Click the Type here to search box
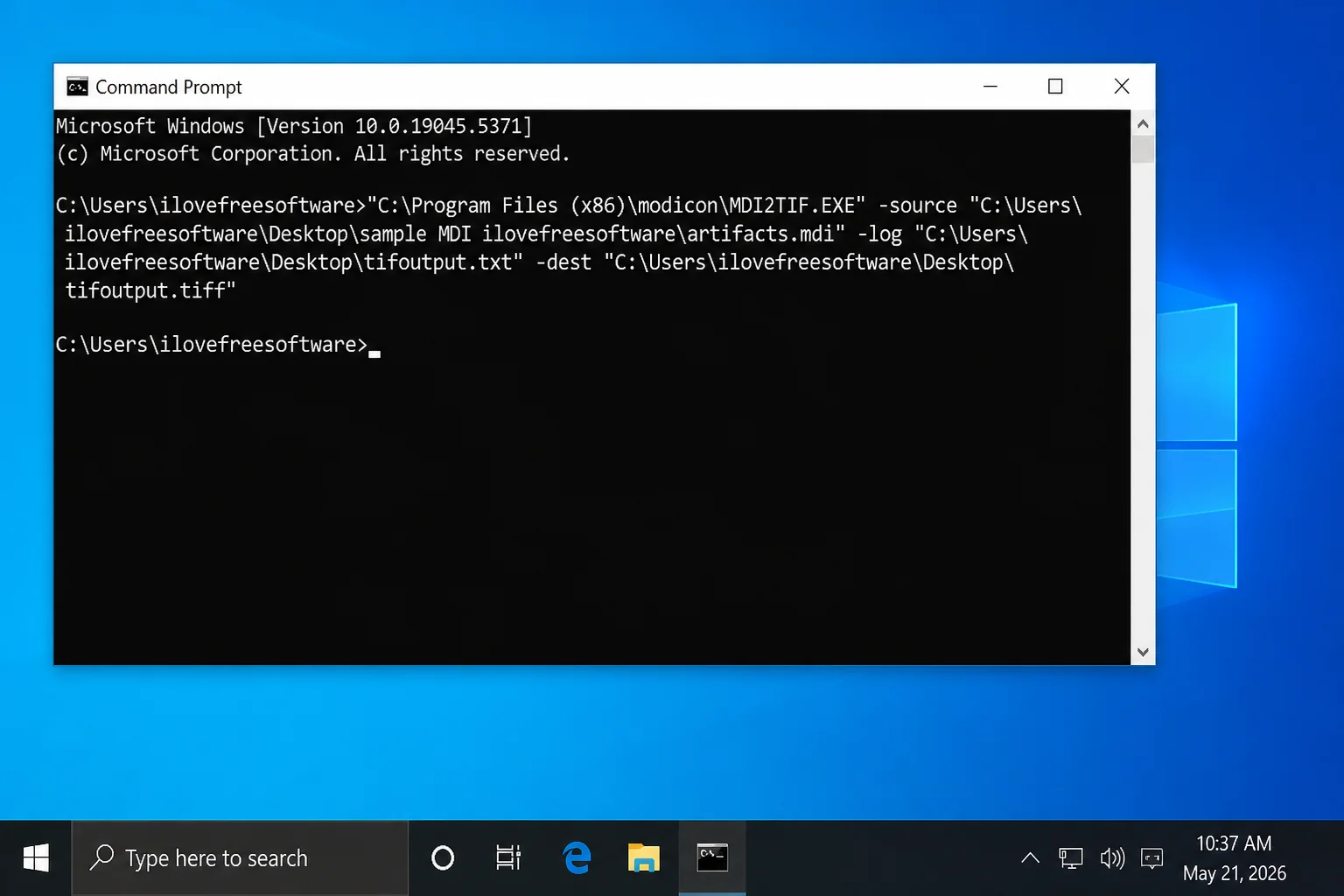Image resolution: width=1344 pixels, height=896 pixels. coord(240,858)
